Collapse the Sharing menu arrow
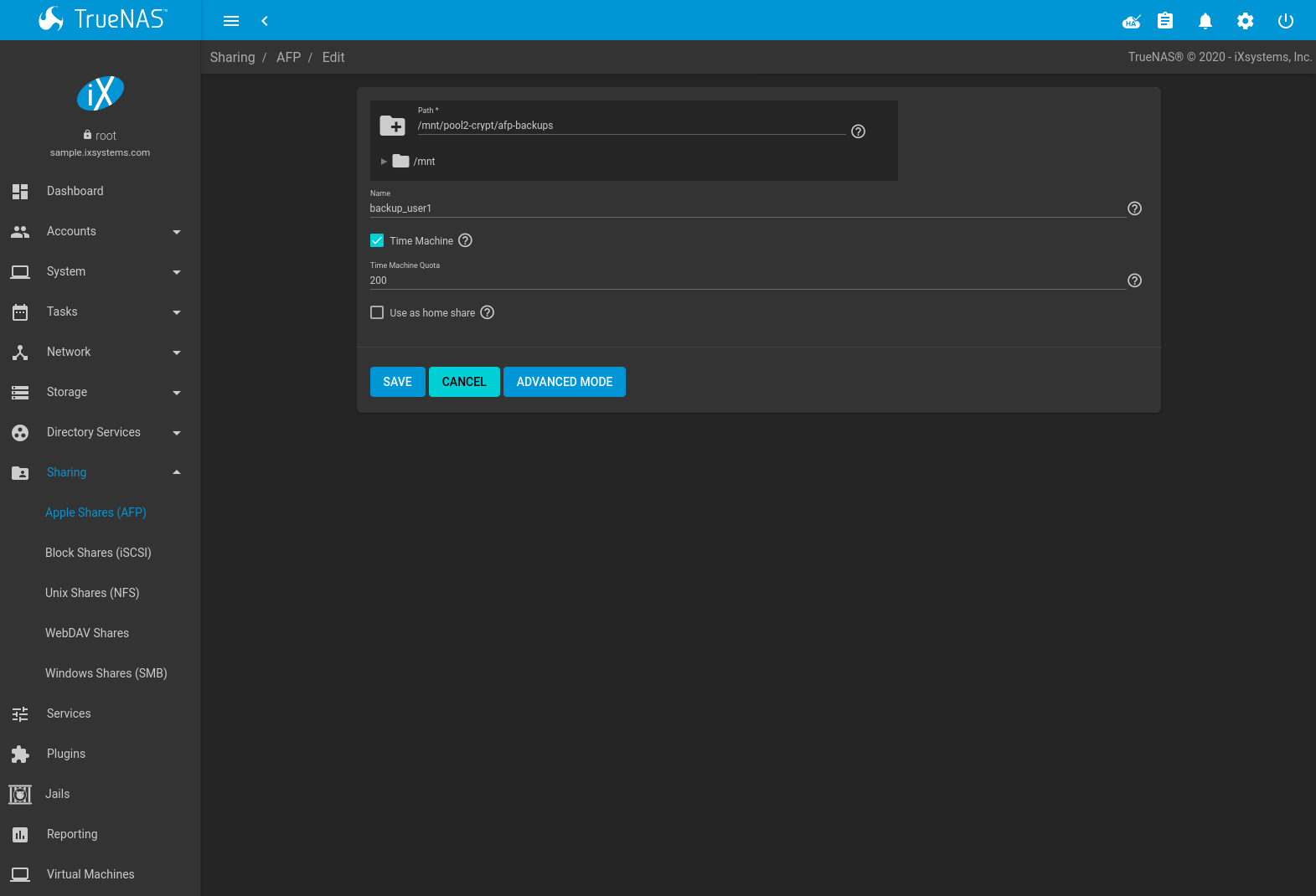This screenshot has height=896, width=1316. click(177, 472)
